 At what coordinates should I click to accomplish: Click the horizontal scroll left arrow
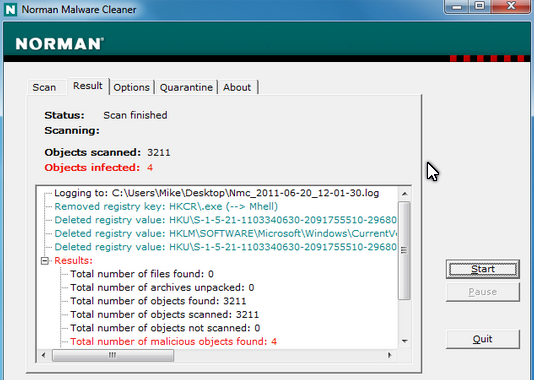(44, 355)
